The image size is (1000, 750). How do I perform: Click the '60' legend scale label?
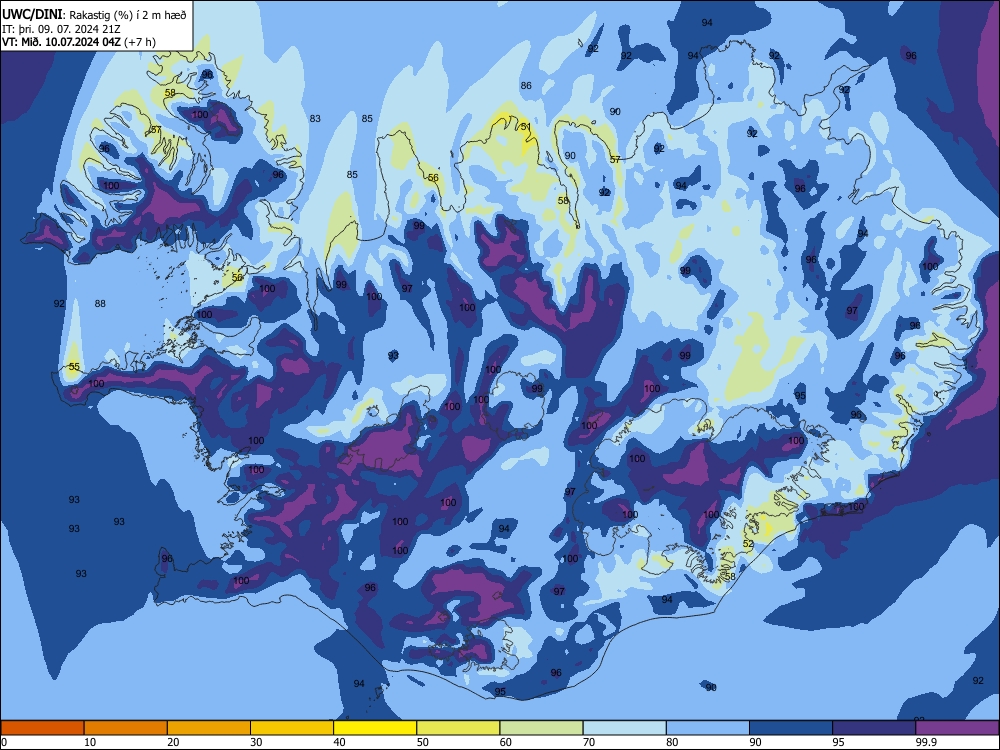tap(506, 742)
